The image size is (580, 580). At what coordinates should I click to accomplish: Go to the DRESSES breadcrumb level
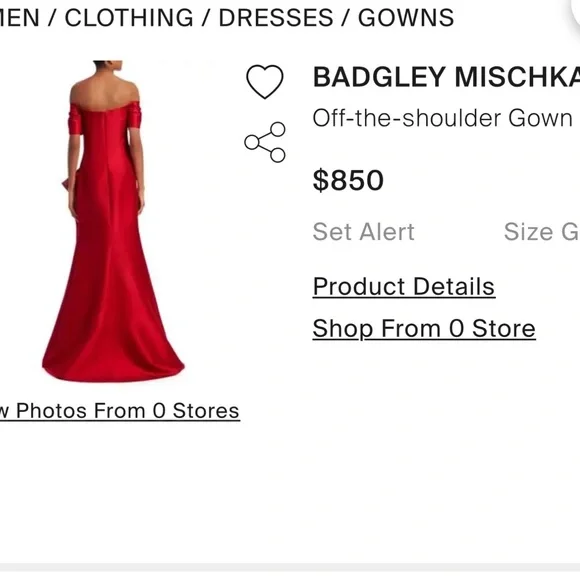click(x=276, y=17)
